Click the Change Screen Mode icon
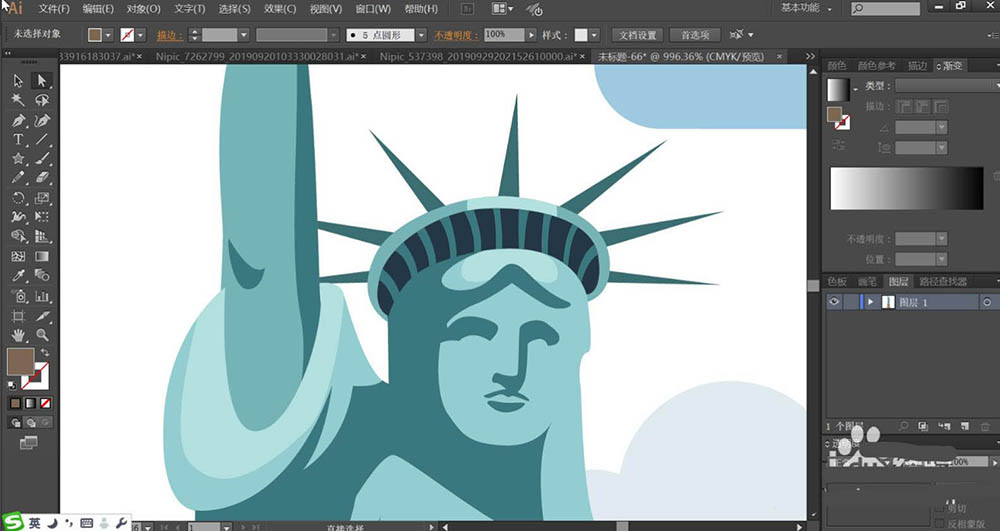Screen dimensions: 1000x531 click(28, 442)
